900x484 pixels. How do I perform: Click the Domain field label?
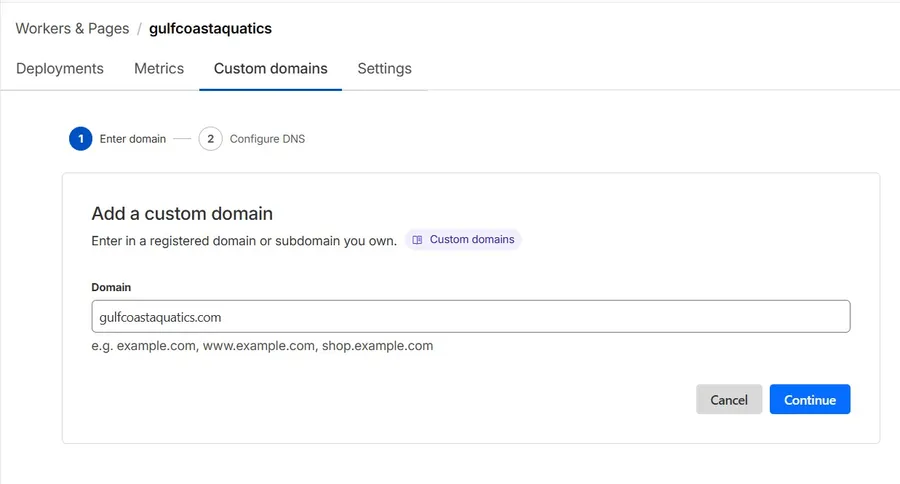111,287
